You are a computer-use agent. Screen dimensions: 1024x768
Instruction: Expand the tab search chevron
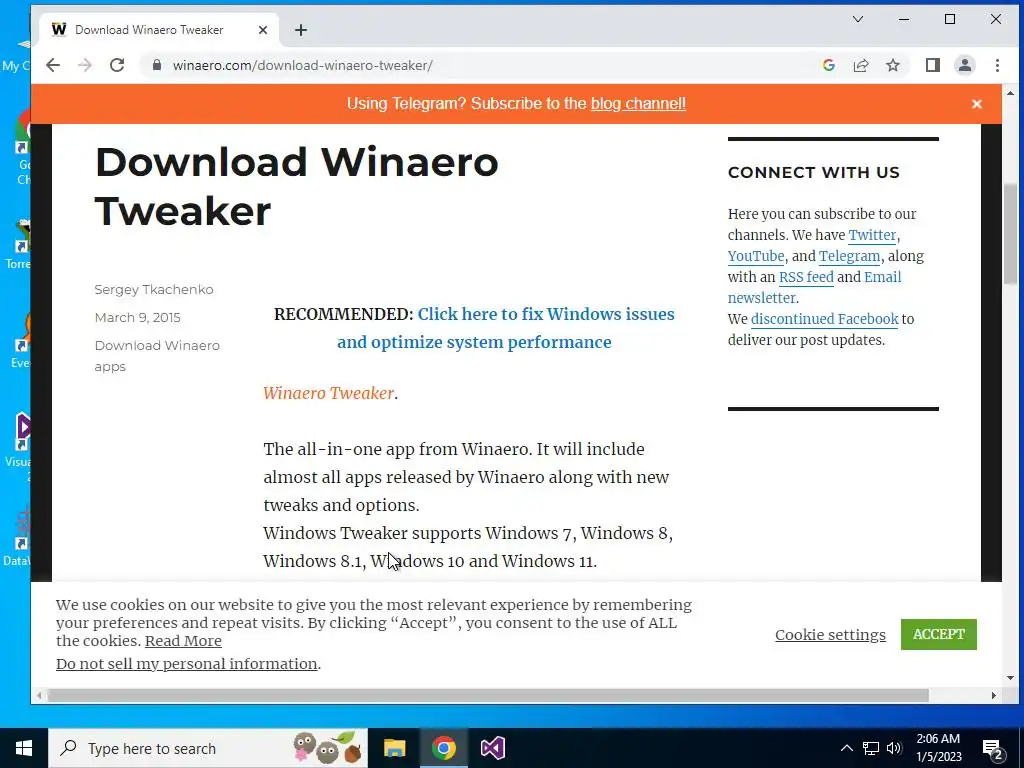[x=858, y=19]
